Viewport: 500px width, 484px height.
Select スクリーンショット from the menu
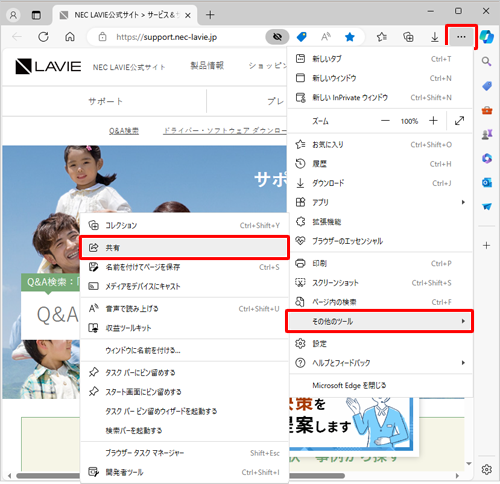(x=380, y=283)
